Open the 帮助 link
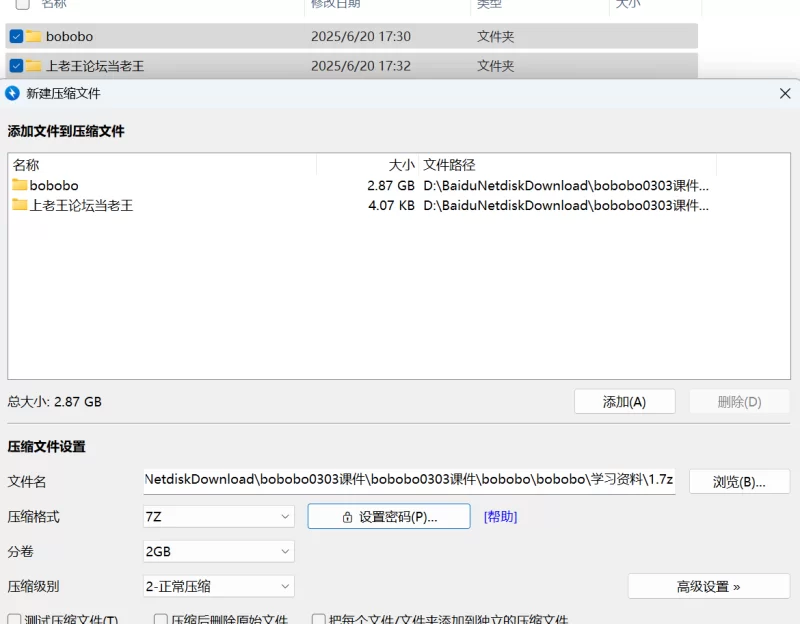 pos(501,517)
